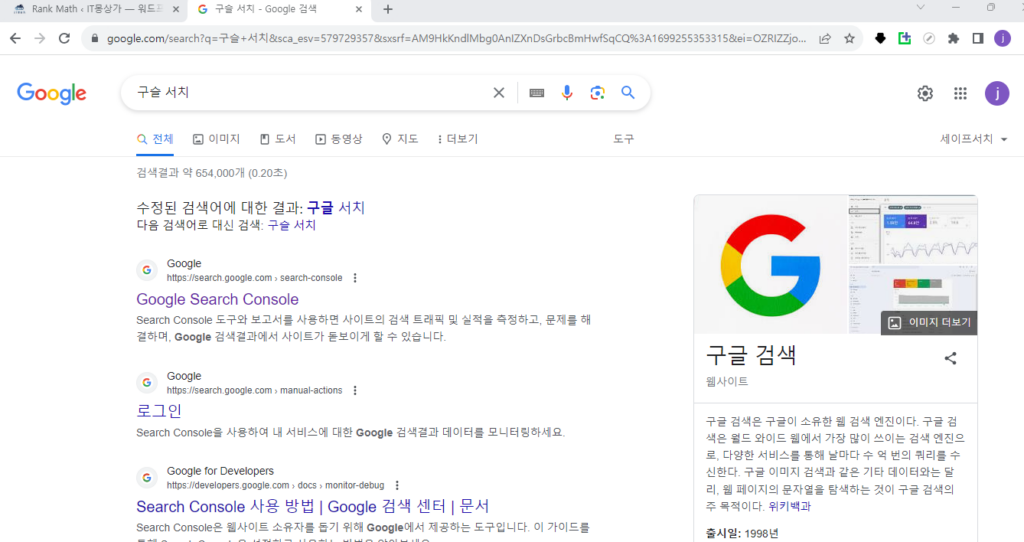Open the 위키백과 link in knowledge panel
The image size is (1024, 542).
pyautogui.click(x=790, y=506)
